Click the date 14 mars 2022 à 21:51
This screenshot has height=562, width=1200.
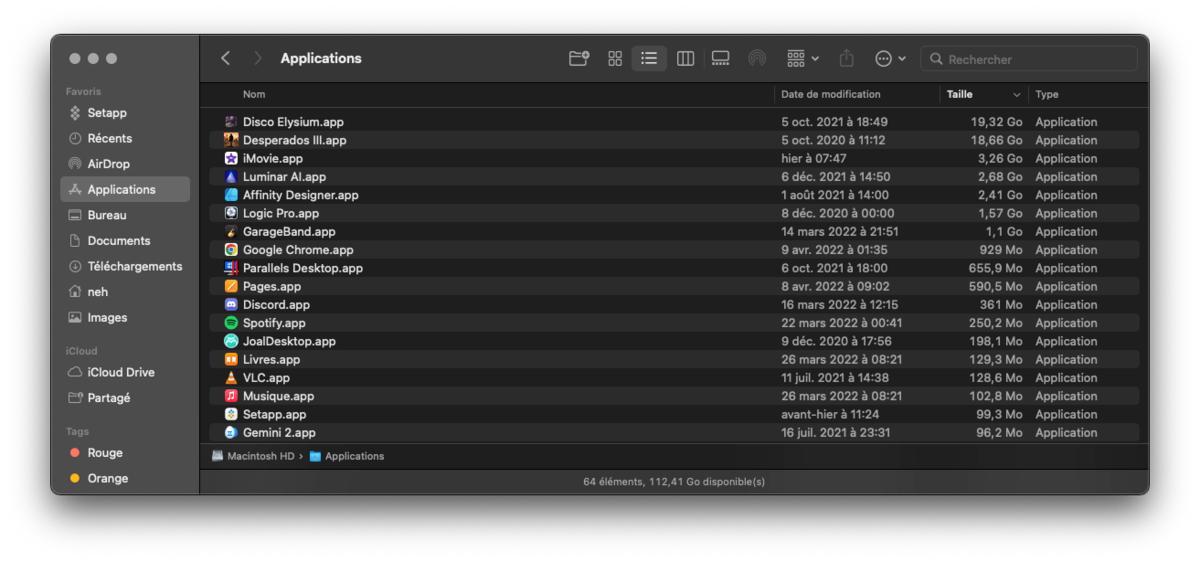pos(840,231)
